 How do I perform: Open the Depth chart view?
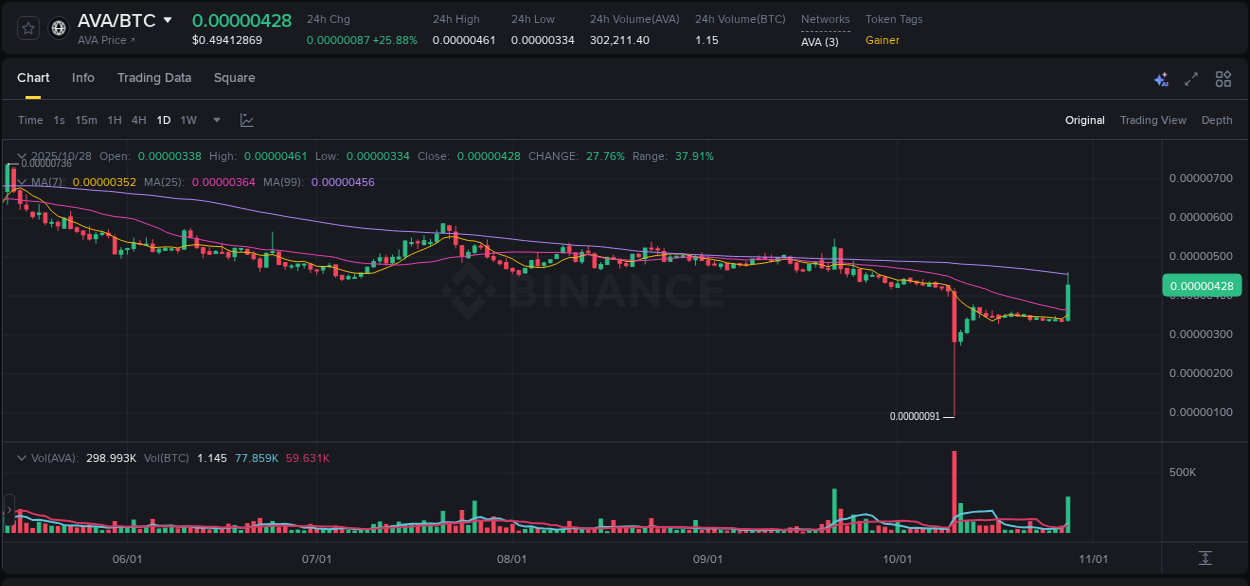point(1216,120)
